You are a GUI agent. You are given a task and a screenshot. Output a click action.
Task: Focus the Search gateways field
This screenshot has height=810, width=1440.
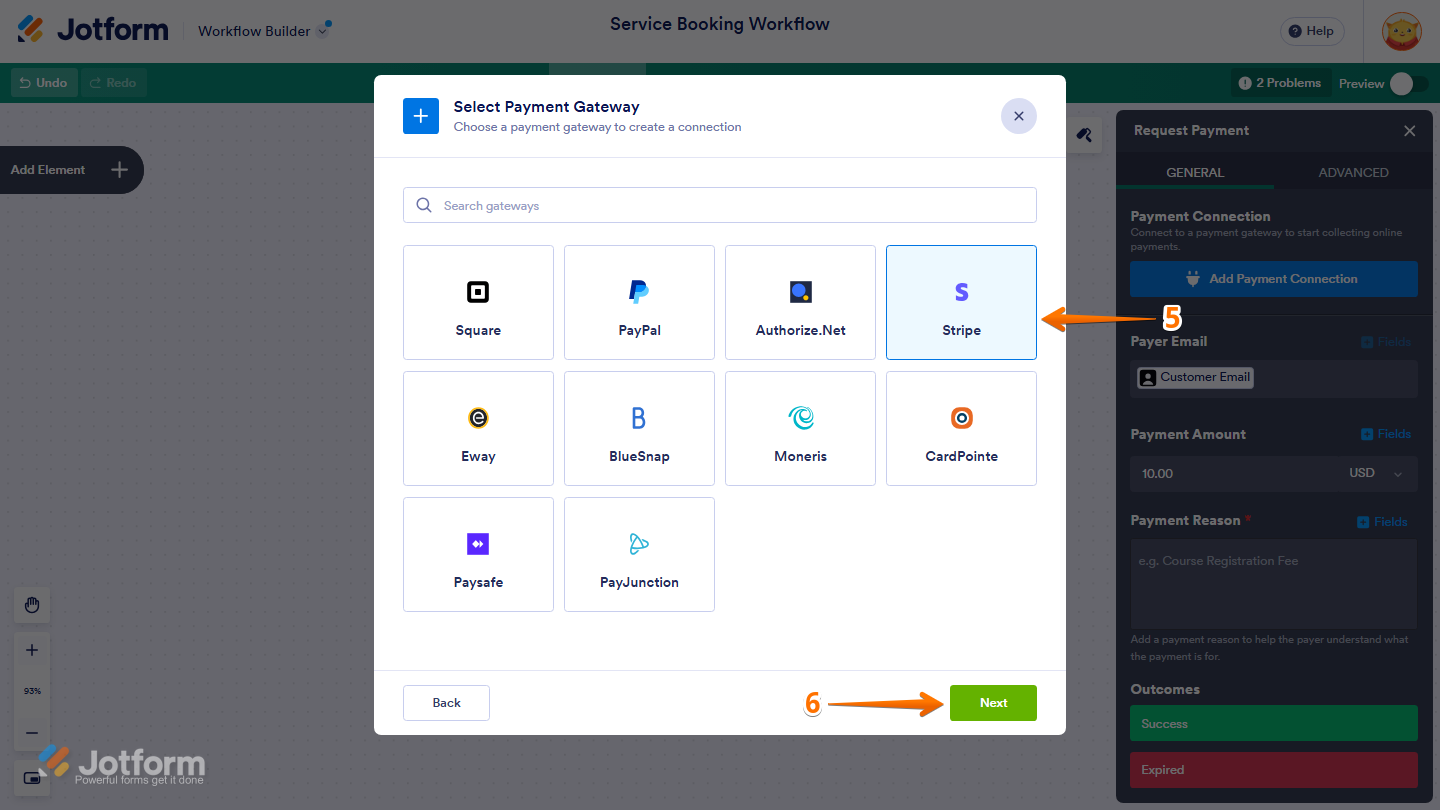[720, 205]
